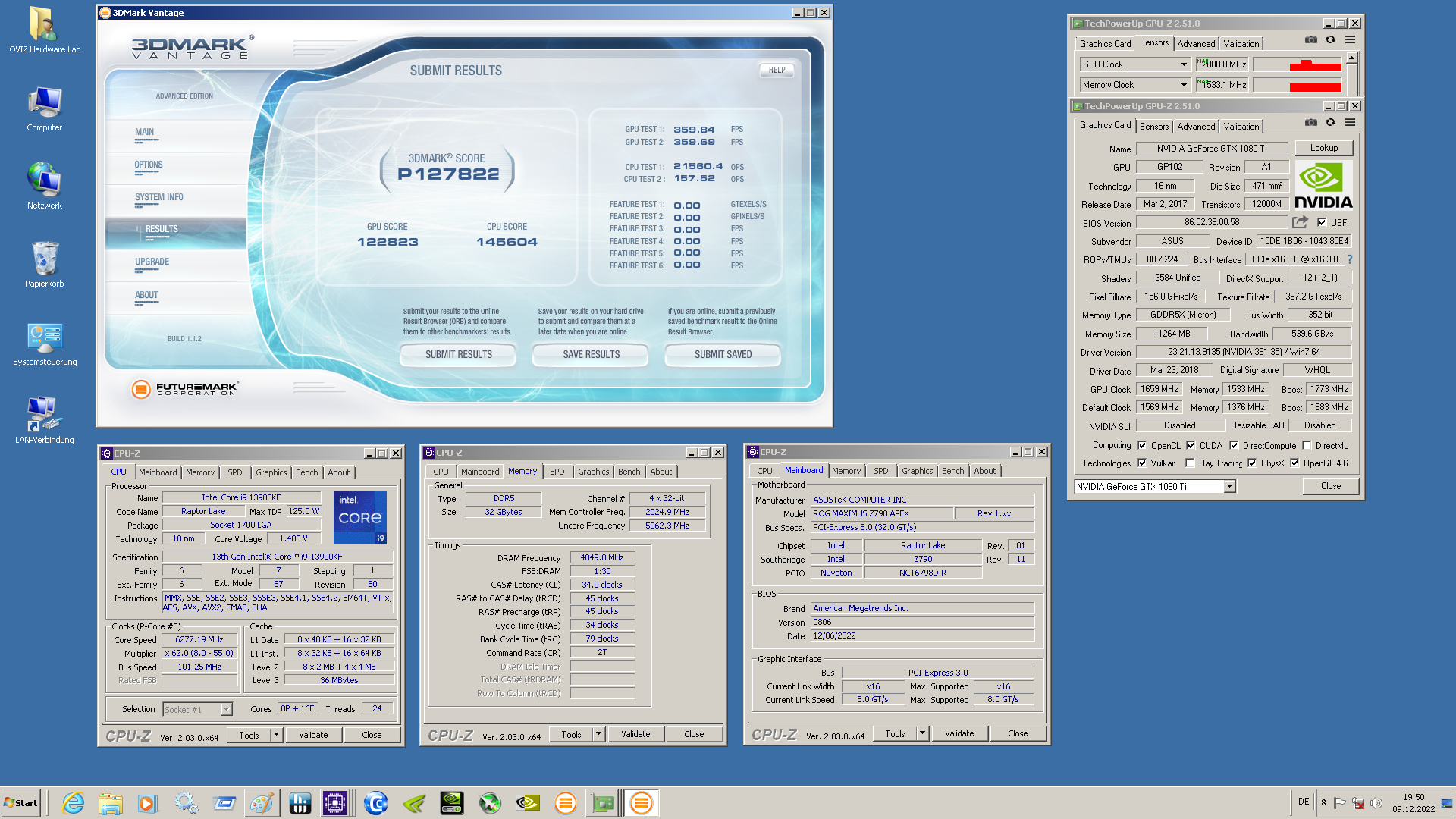Viewport: 1456px width, 819px height.
Task: Launch Internet Explorer from the taskbar
Action: pyautogui.click(x=73, y=803)
